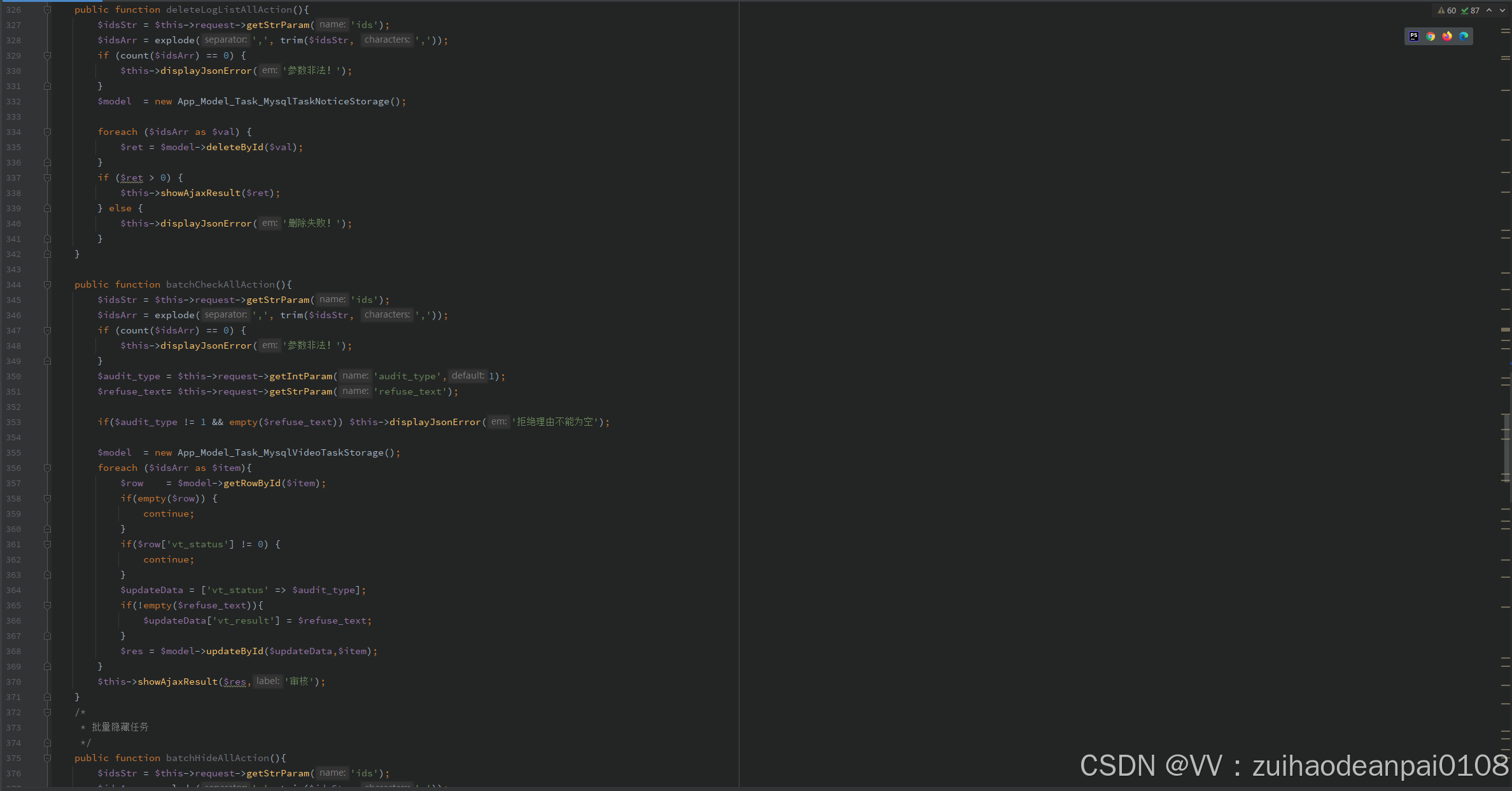Click the updateById method call
This screenshot has height=791, width=1512.
click(234, 651)
